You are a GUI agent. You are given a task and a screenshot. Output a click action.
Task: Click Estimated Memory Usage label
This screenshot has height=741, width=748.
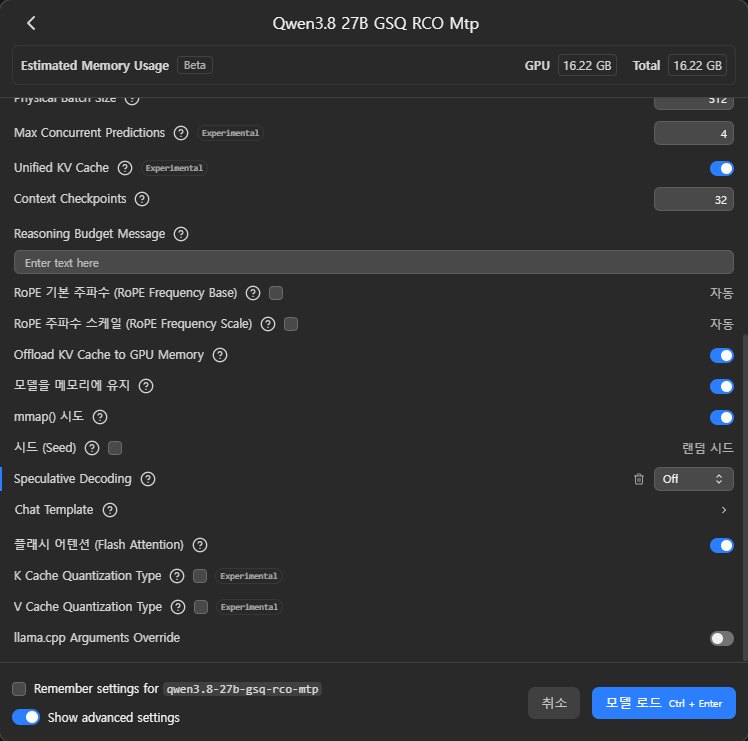[x=95, y=65]
